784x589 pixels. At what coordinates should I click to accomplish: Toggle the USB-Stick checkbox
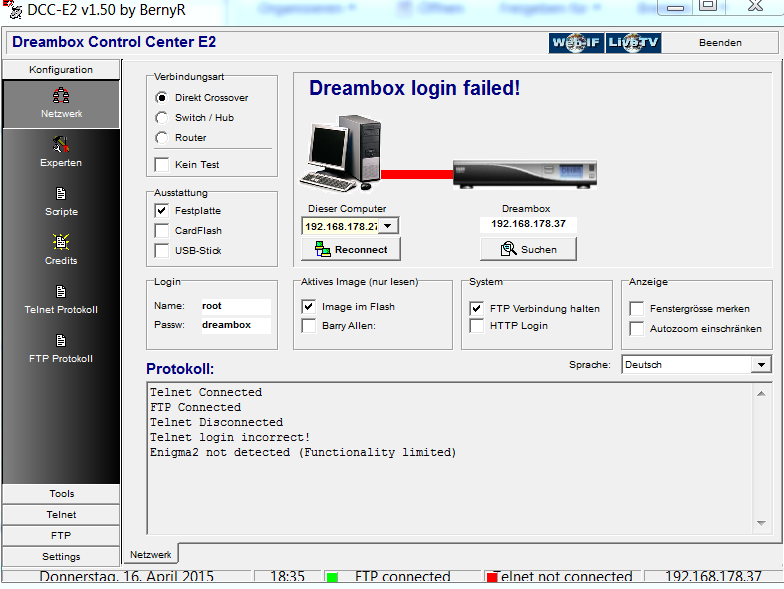coord(162,251)
